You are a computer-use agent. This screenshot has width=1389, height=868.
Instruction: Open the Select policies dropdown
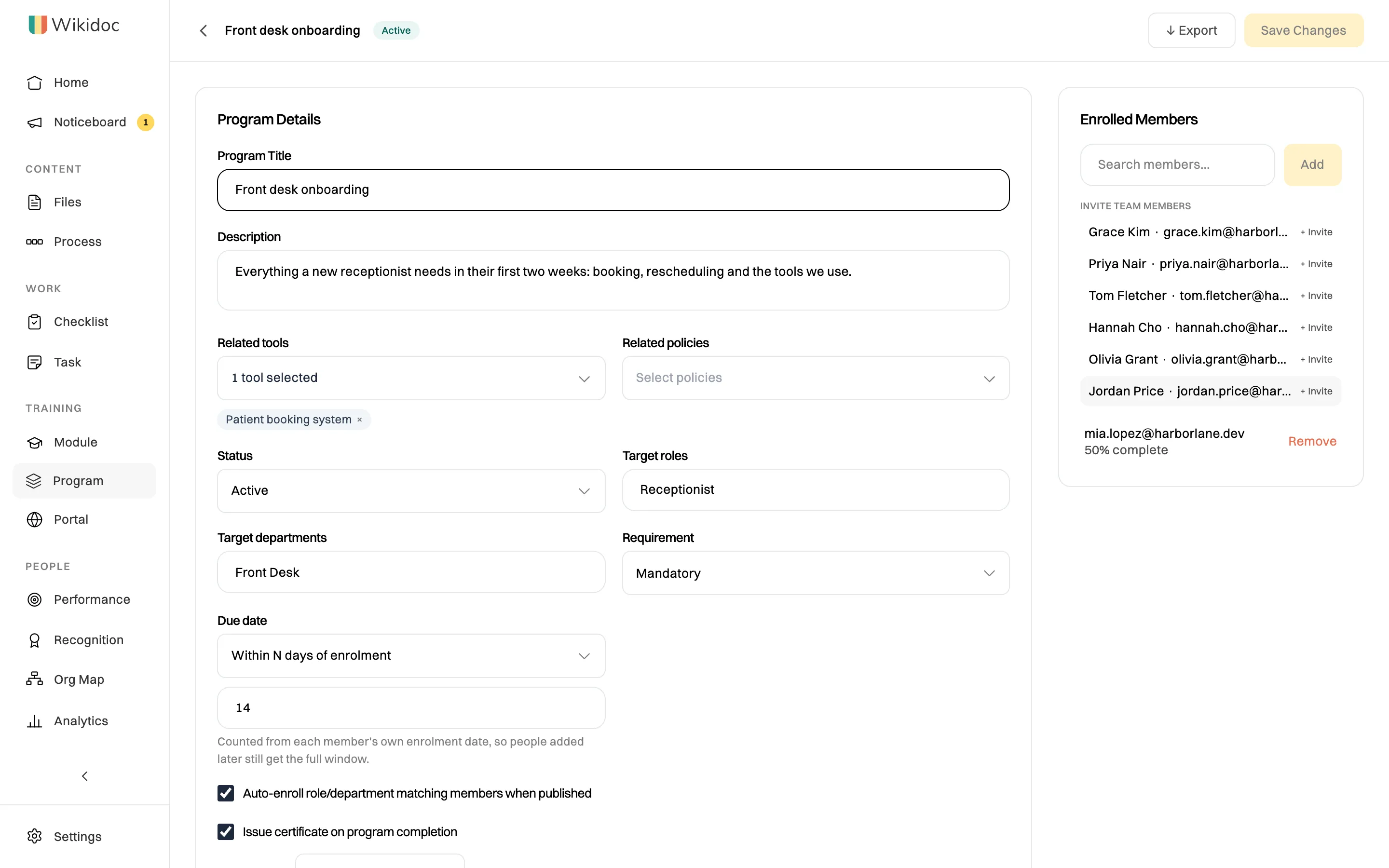[x=816, y=378]
